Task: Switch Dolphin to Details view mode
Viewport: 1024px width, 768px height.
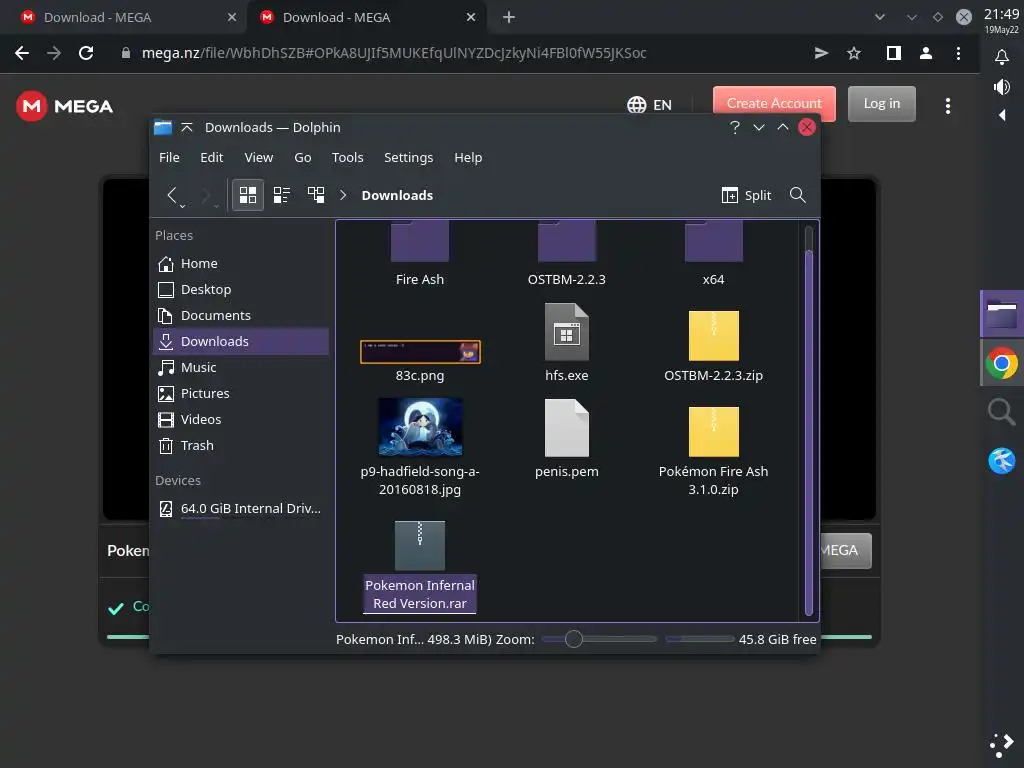Action: pos(316,195)
